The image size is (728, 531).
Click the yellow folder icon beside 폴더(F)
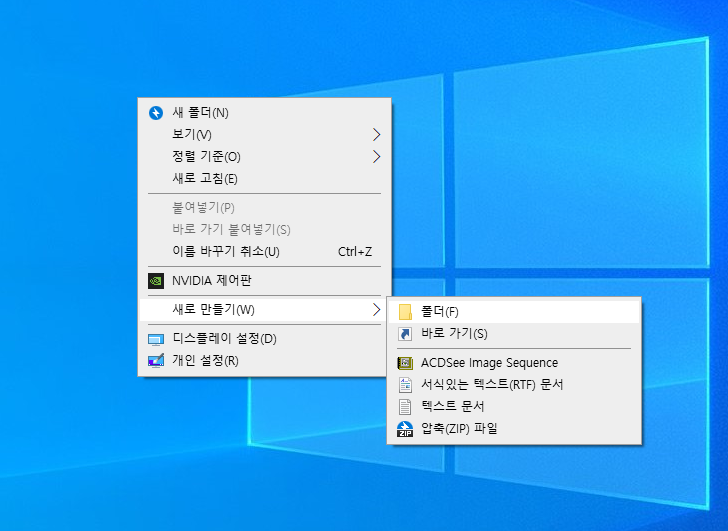405,312
